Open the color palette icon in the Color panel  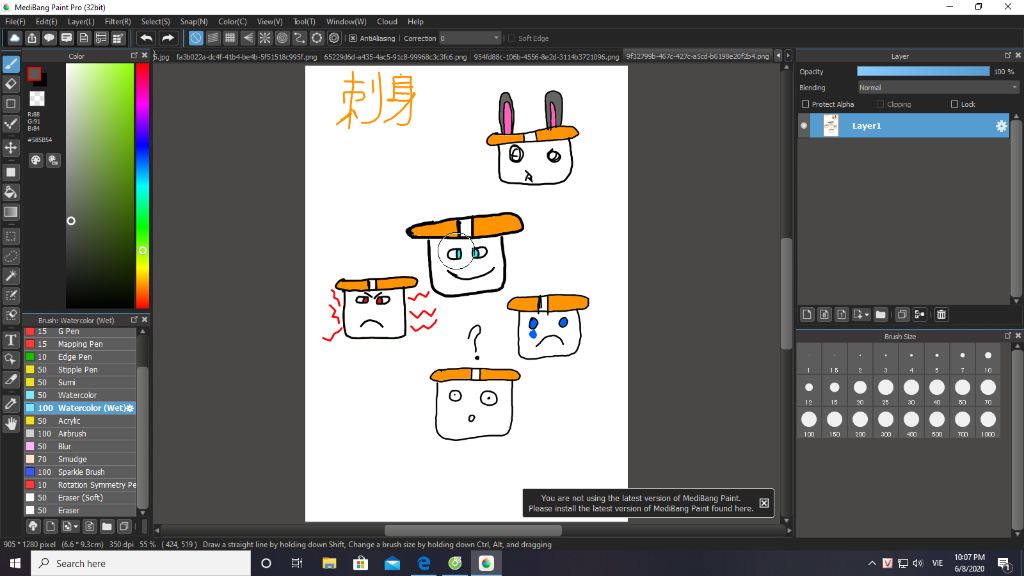(x=36, y=160)
